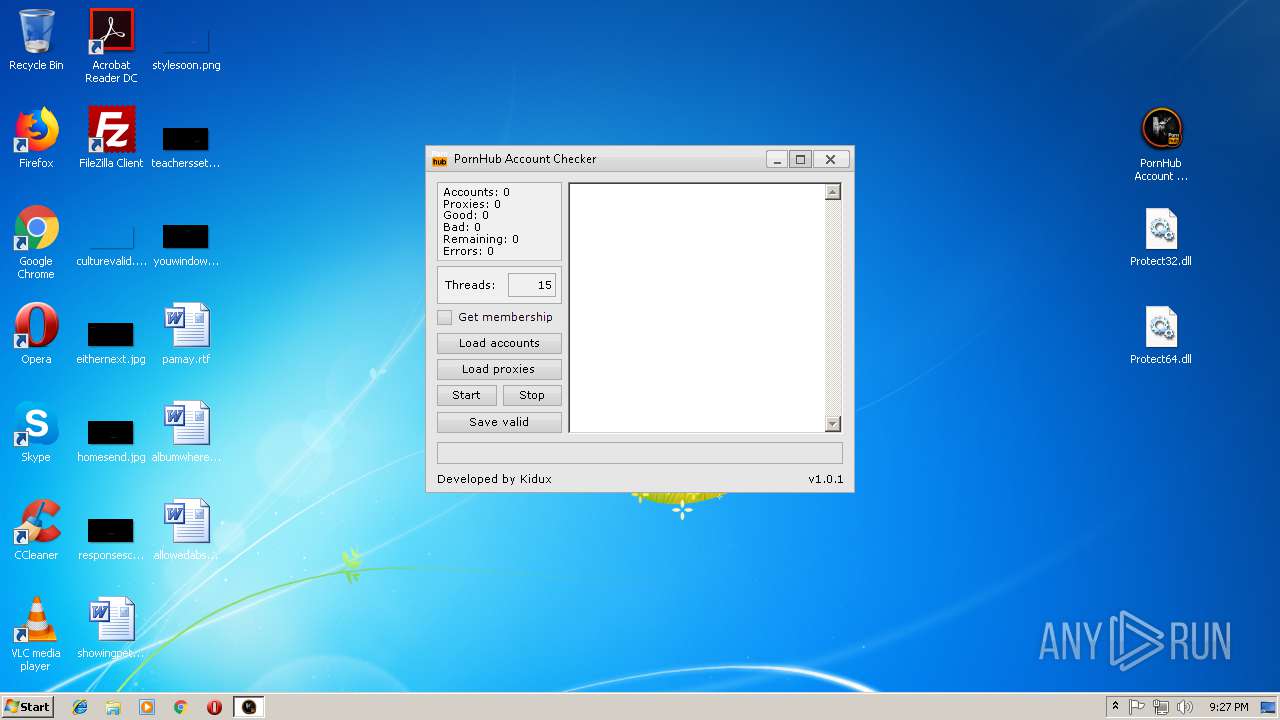This screenshot has width=1280, height=720.
Task: Open the Skype desktop shortcut
Action: 36,432
